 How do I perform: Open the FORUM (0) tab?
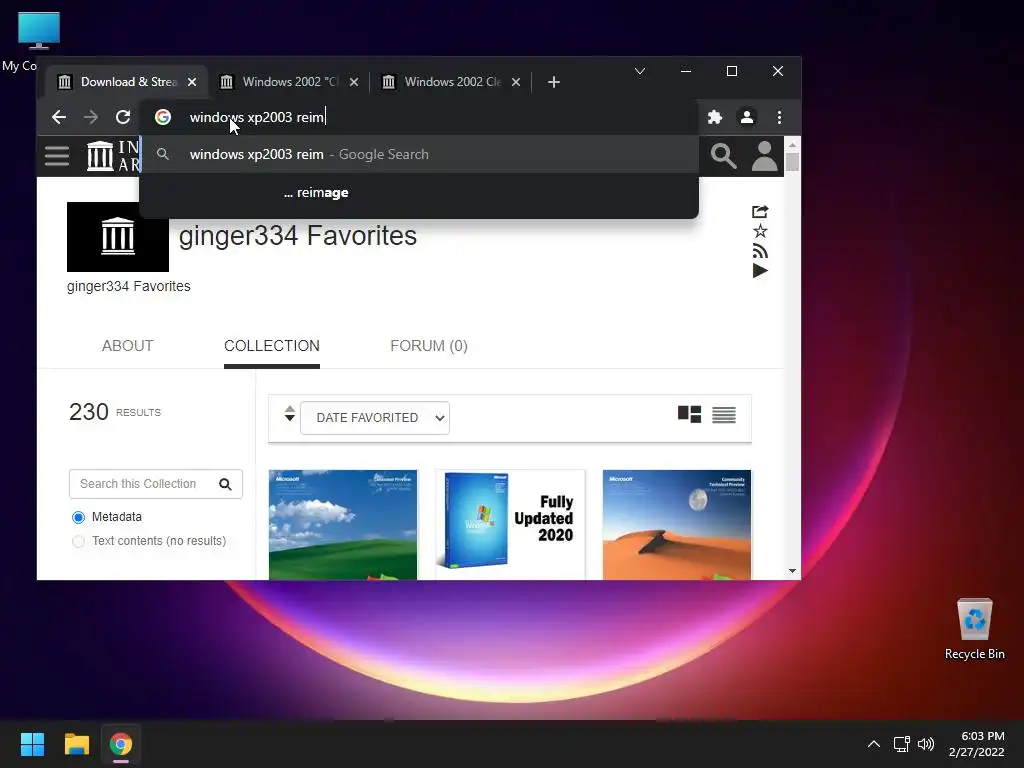pyautogui.click(x=429, y=345)
